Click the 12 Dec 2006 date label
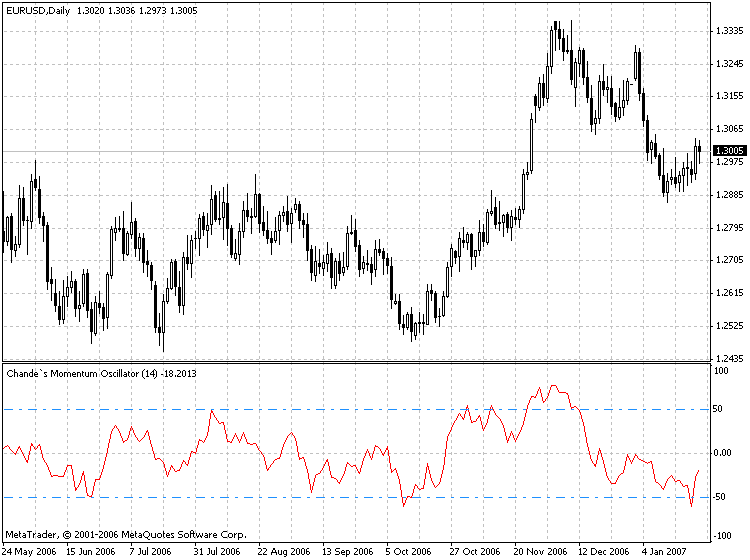The height and width of the screenshot is (560, 750). pyautogui.click(x=603, y=551)
